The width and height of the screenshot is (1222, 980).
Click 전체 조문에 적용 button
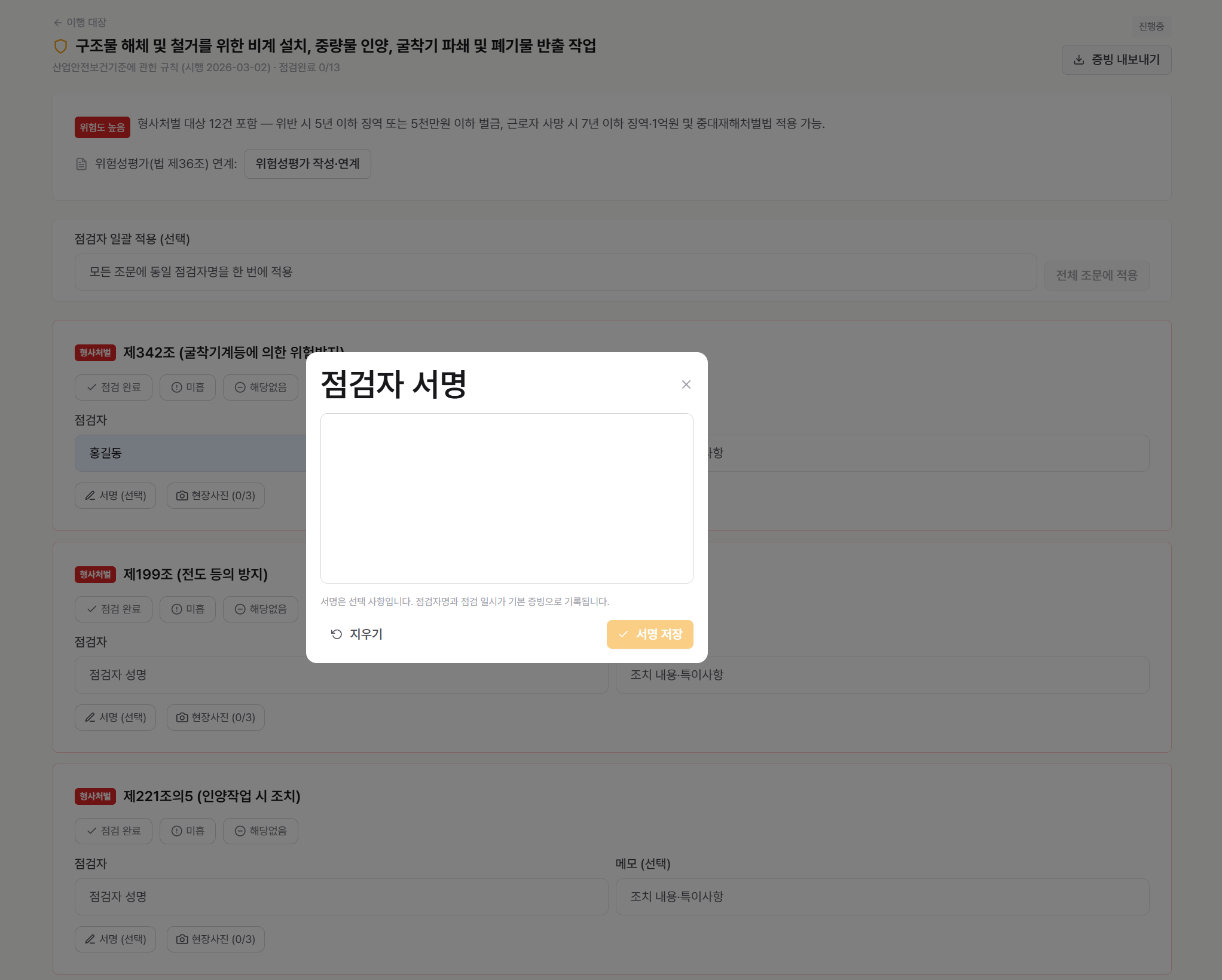pyautogui.click(x=1096, y=276)
